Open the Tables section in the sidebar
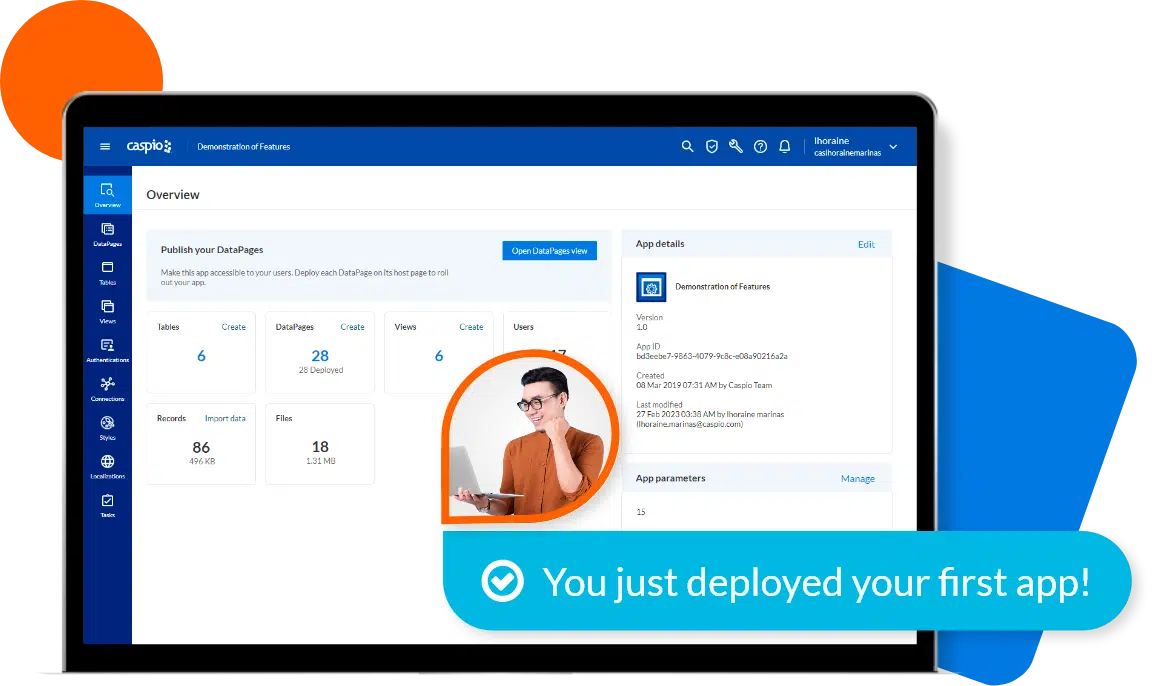 click(107, 272)
